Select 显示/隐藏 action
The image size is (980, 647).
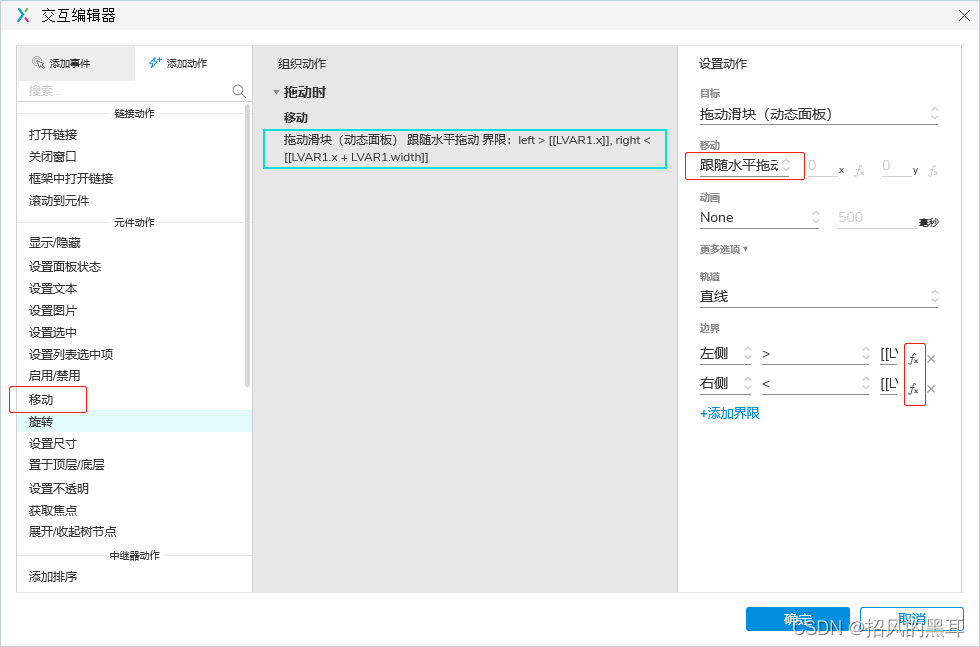point(55,243)
